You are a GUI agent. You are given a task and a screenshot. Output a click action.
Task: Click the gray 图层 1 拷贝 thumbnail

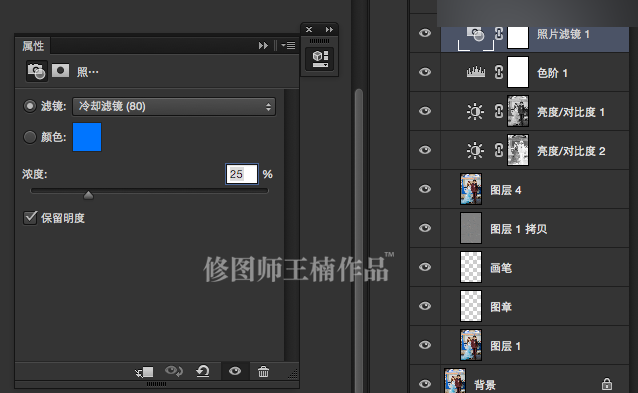pyautogui.click(x=471, y=228)
